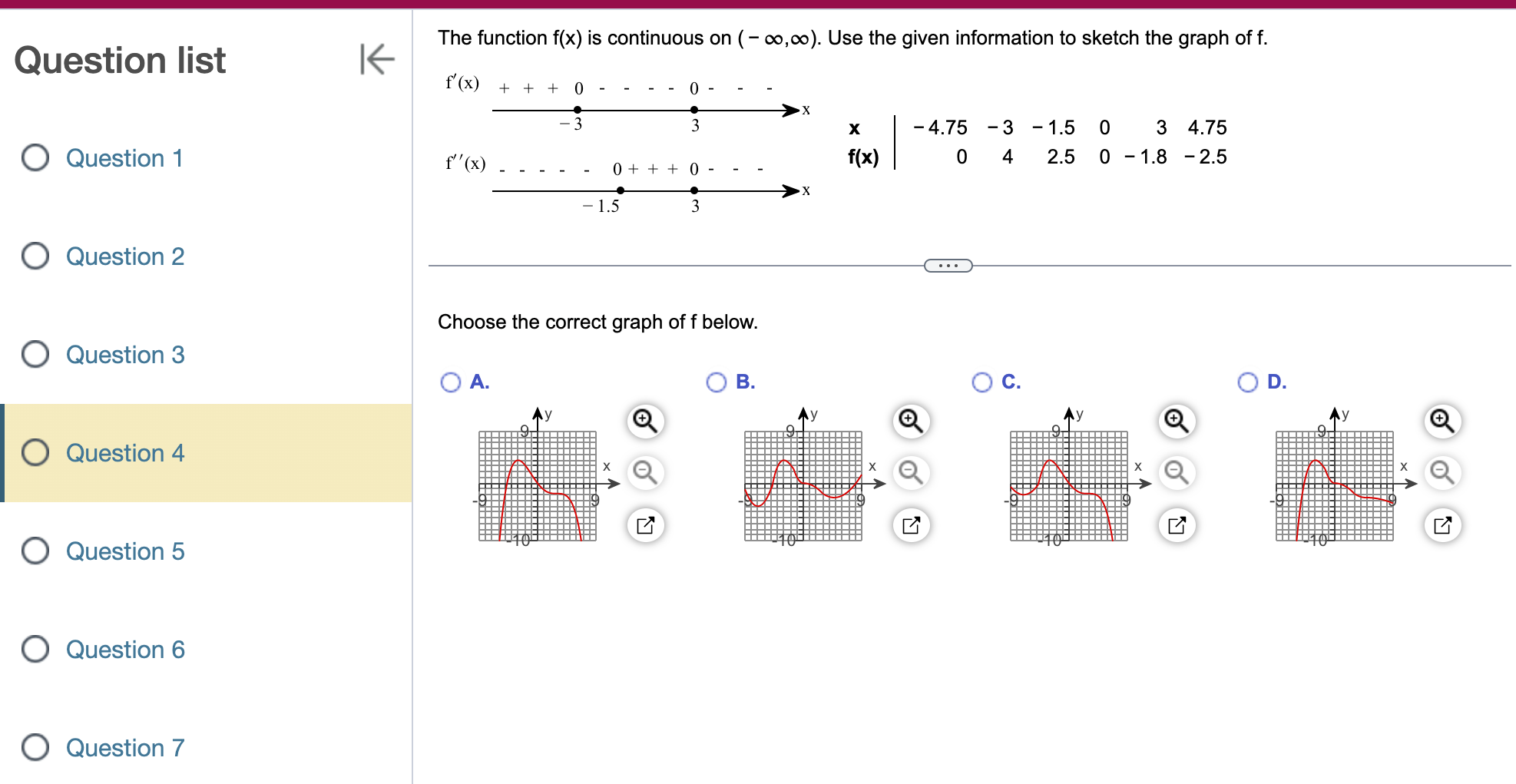Open Question 1 from the list
The height and width of the screenshot is (784, 1516).
coord(124,158)
